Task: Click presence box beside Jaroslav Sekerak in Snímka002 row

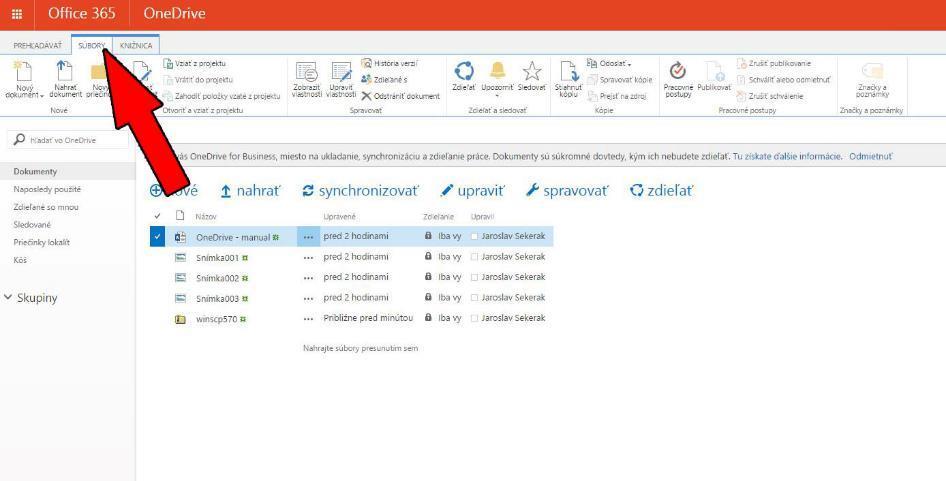Action: tap(474, 277)
